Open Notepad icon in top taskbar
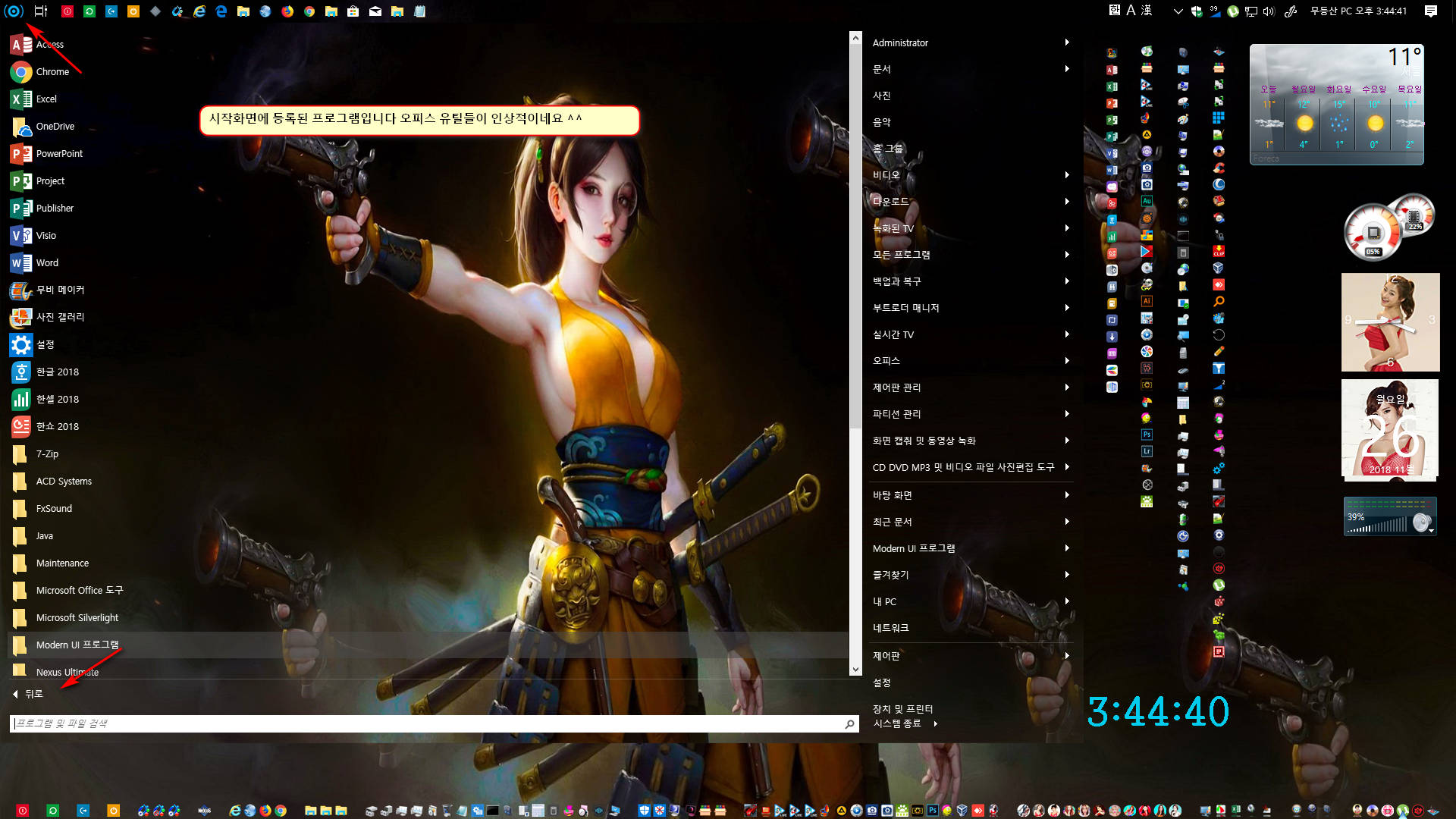 coord(419,11)
